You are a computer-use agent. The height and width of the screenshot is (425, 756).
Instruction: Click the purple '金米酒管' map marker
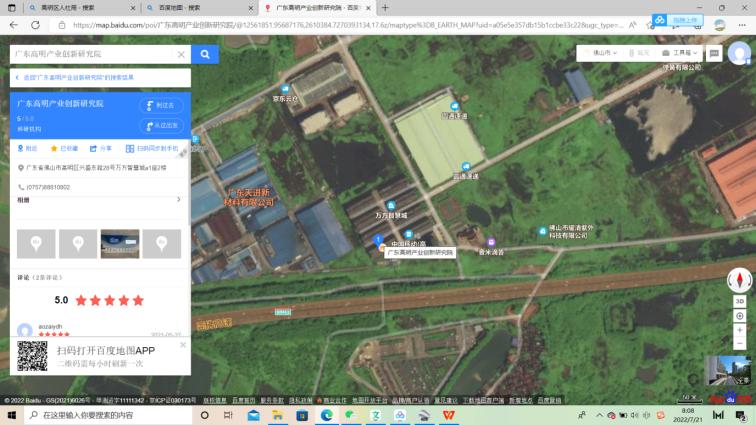(491, 242)
